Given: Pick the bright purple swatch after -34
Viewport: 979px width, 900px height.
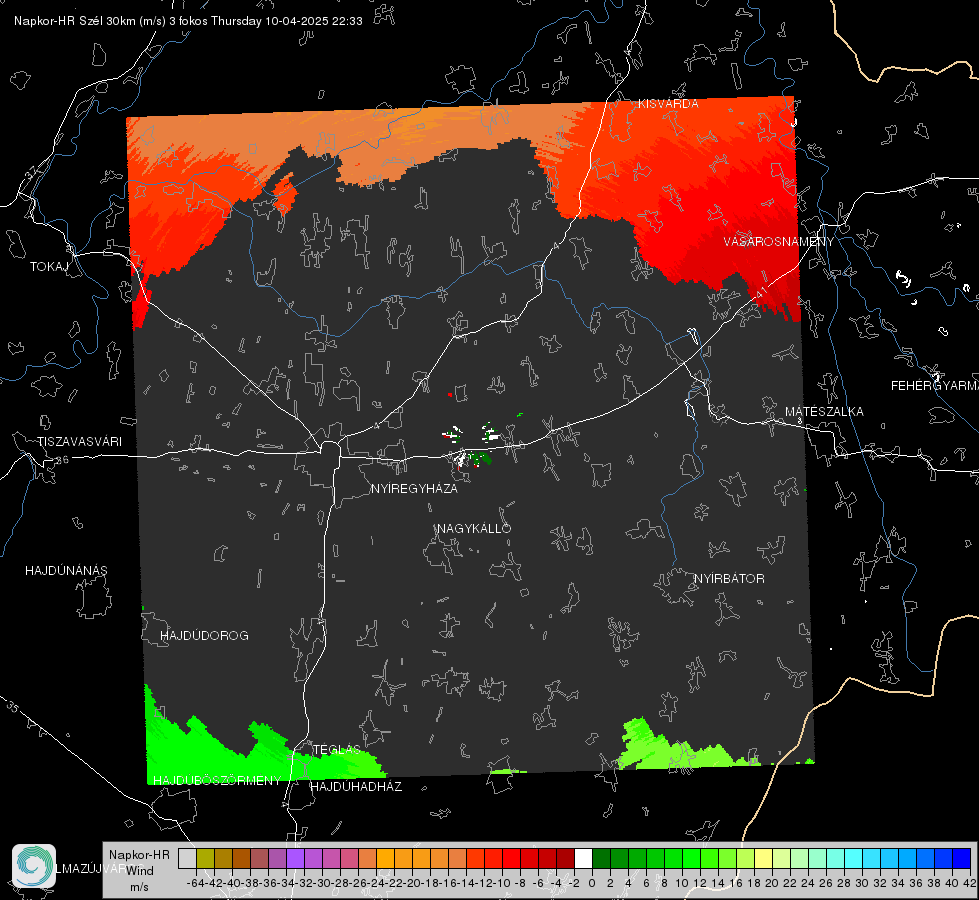Looking at the screenshot, I should point(295,858).
